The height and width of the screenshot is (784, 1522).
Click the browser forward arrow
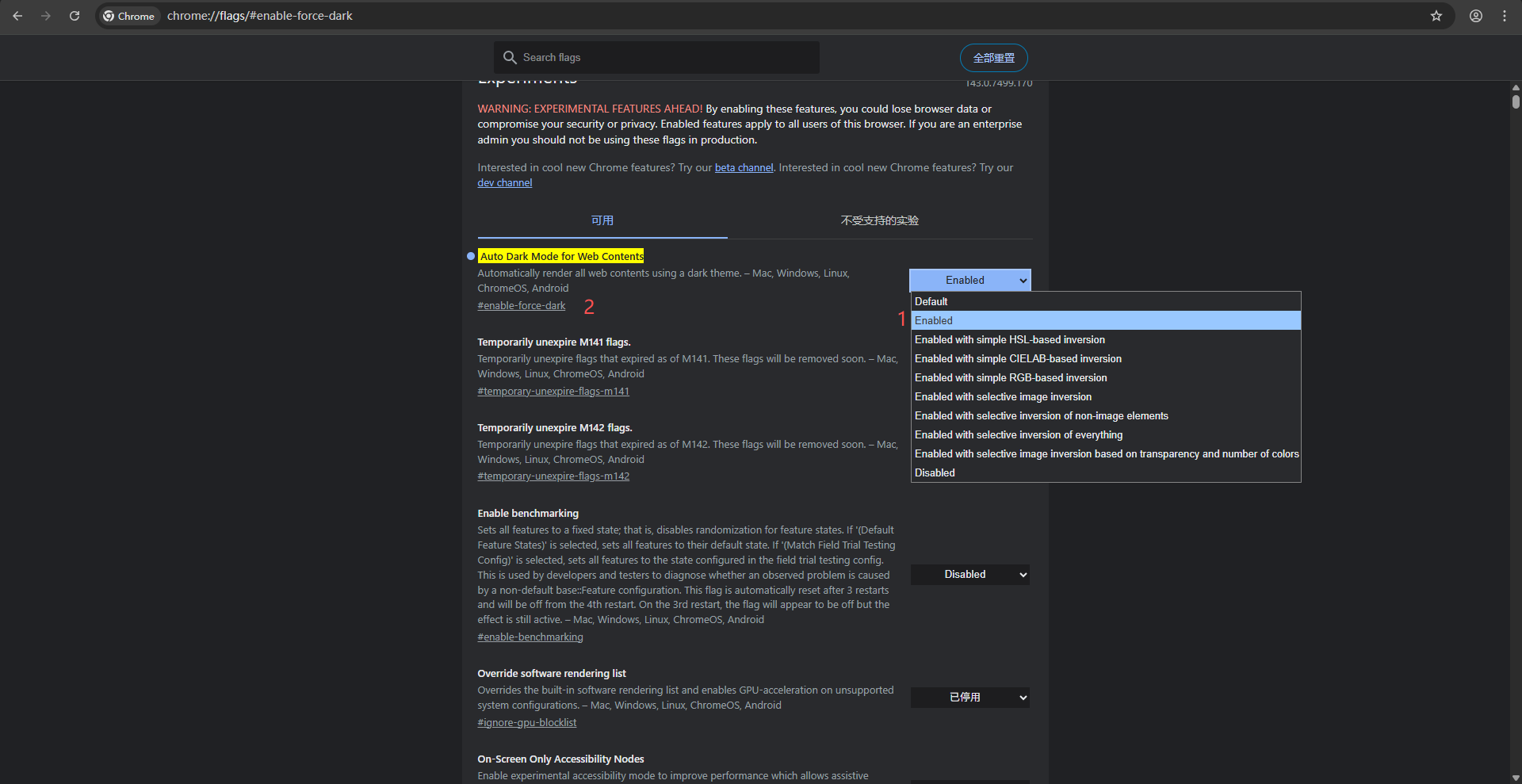click(46, 16)
